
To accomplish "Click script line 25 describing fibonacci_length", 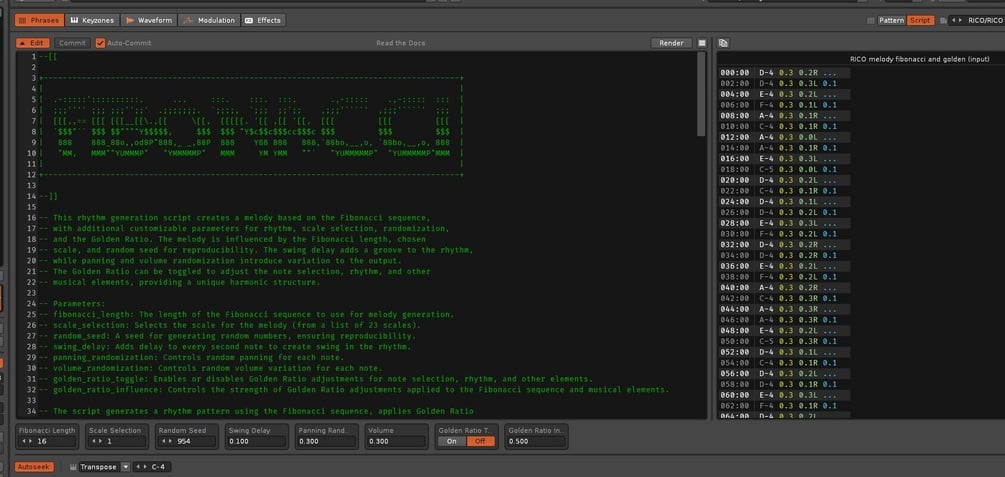I will 247,315.
